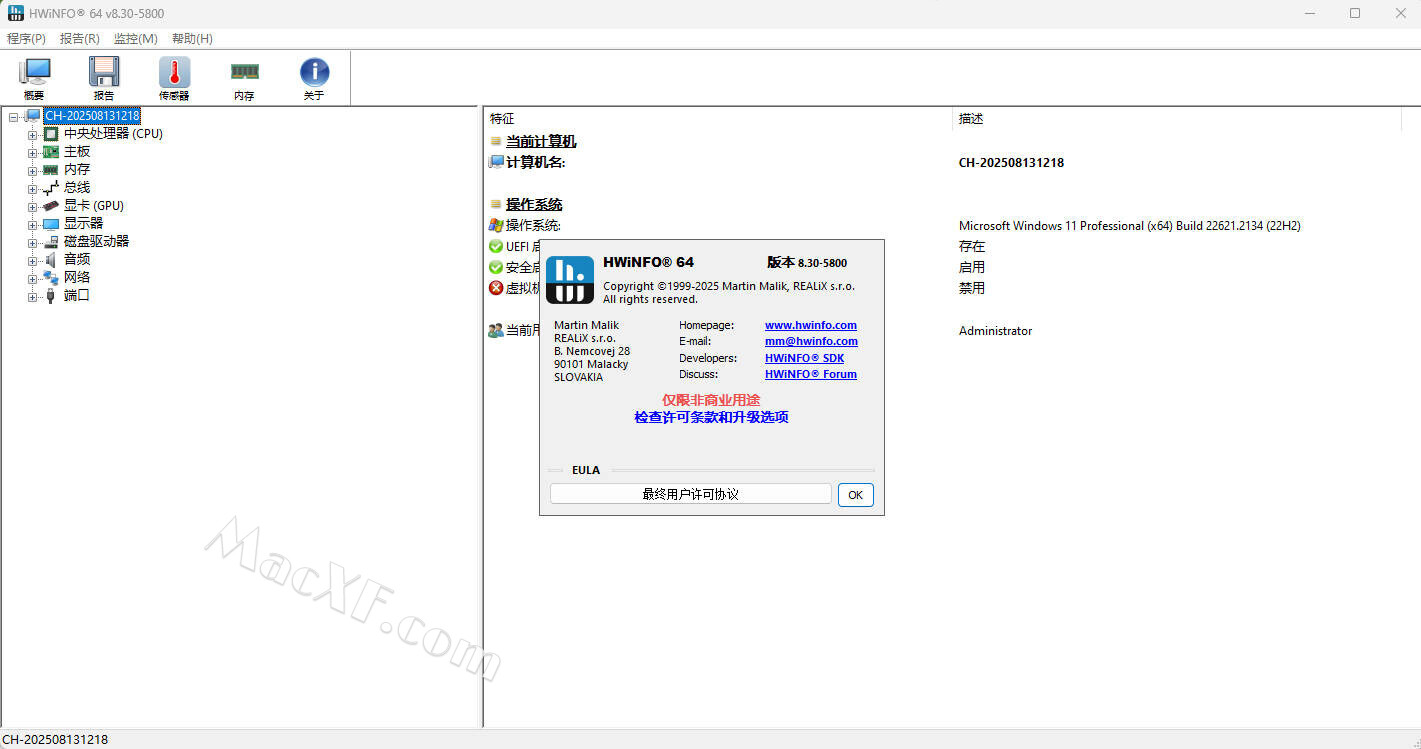The width and height of the screenshot is (1421, 749).
Task: Select the 显卡 (GPU) tree item
Action: coord(93,206)
